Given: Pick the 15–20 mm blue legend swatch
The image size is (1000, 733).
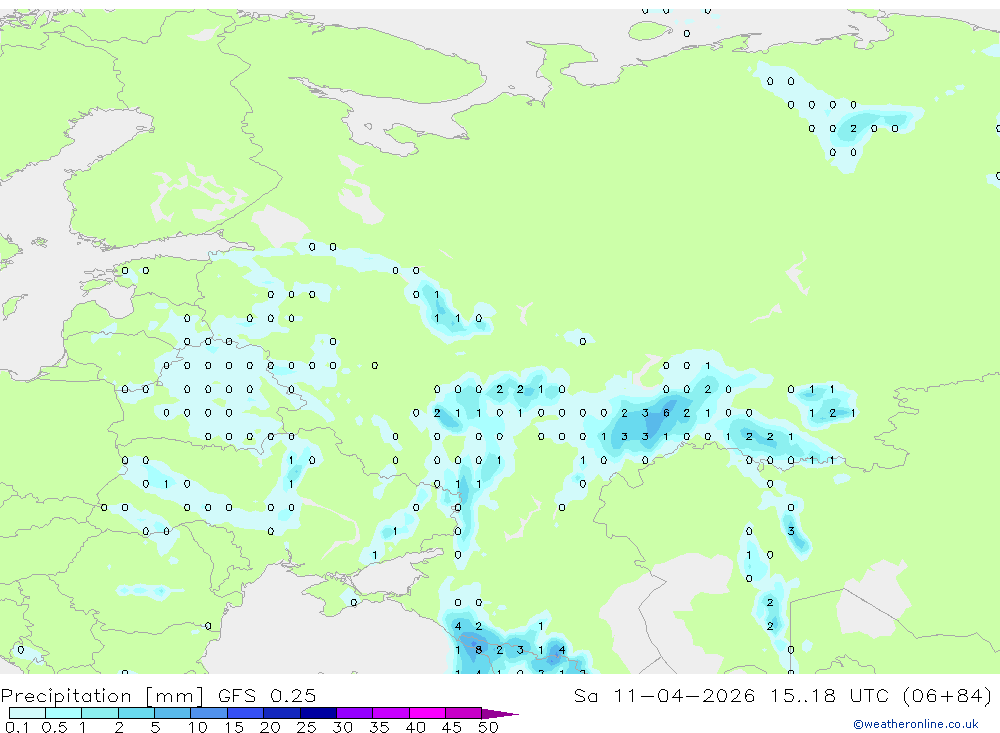Looking at the screenshot, I should point(246,713).
